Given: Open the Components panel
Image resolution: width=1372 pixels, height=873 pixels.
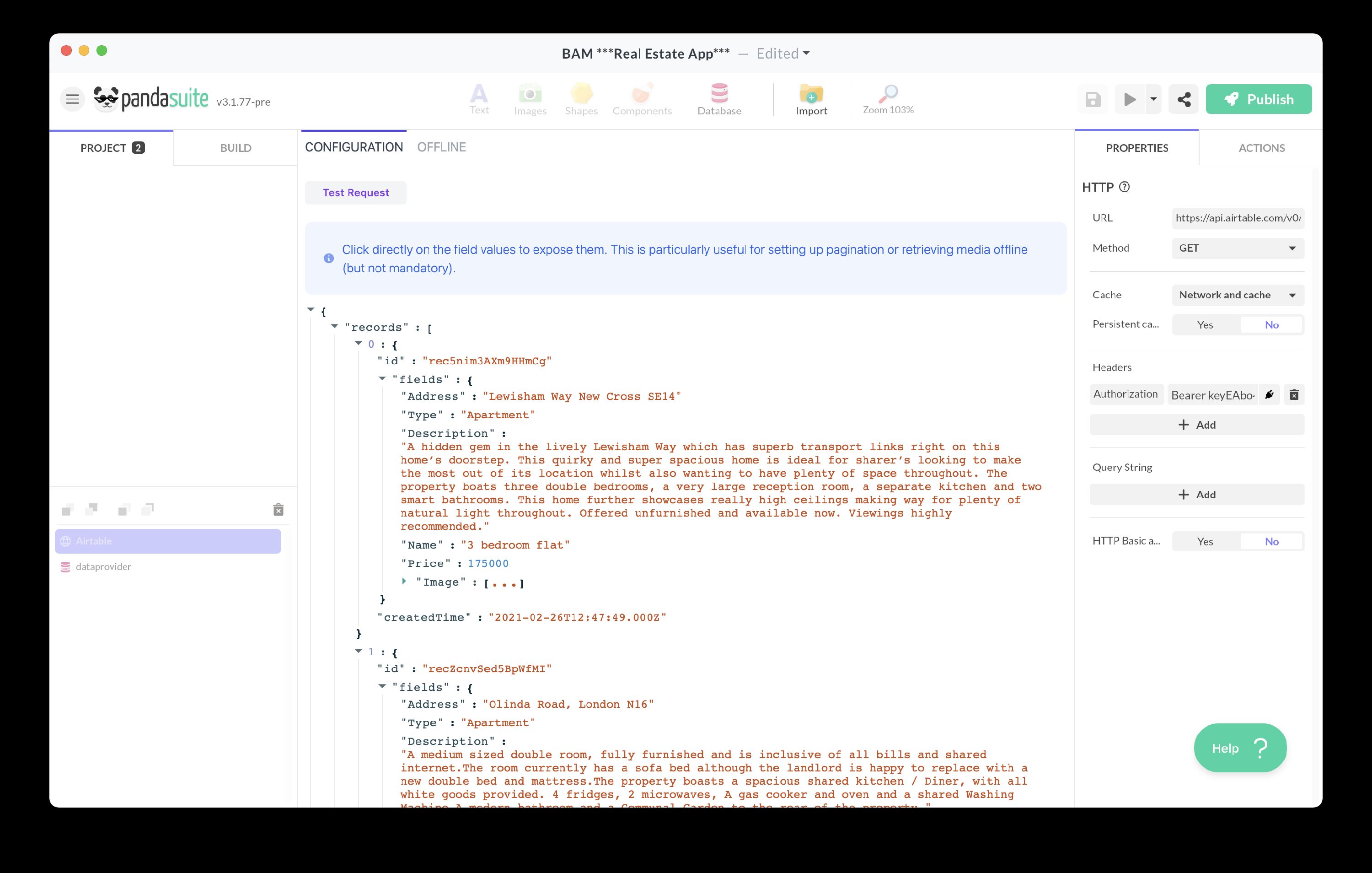Looking at the screenshot, I should pos(642,99).
